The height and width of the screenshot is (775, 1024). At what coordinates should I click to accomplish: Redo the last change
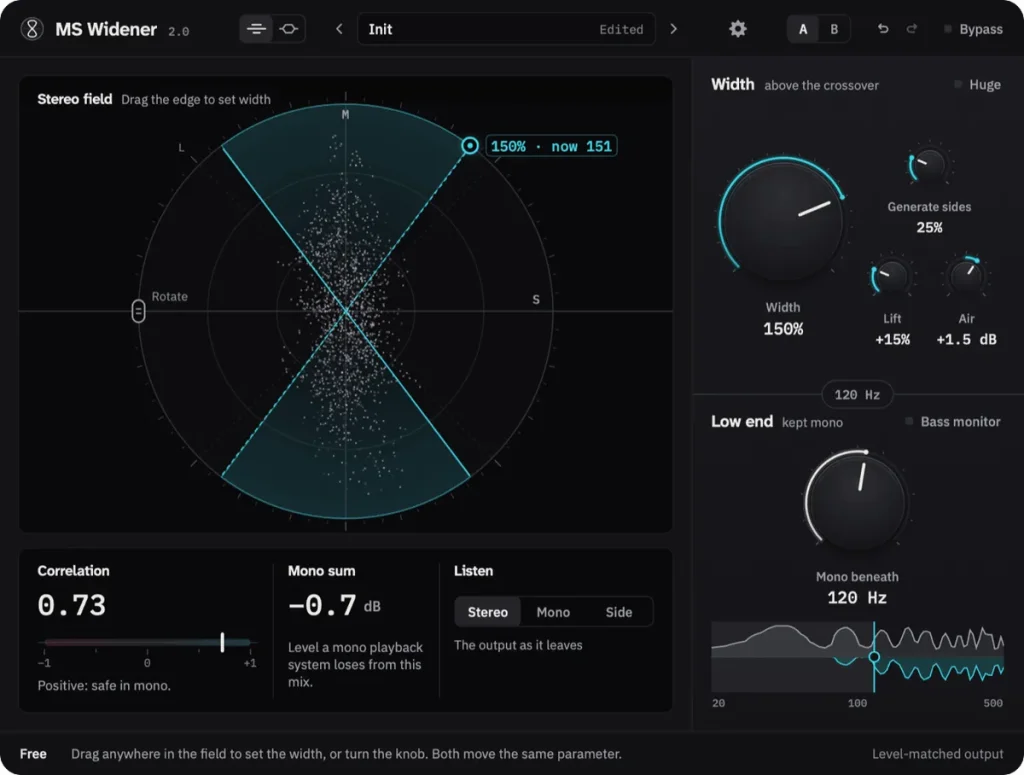(912, 29)
